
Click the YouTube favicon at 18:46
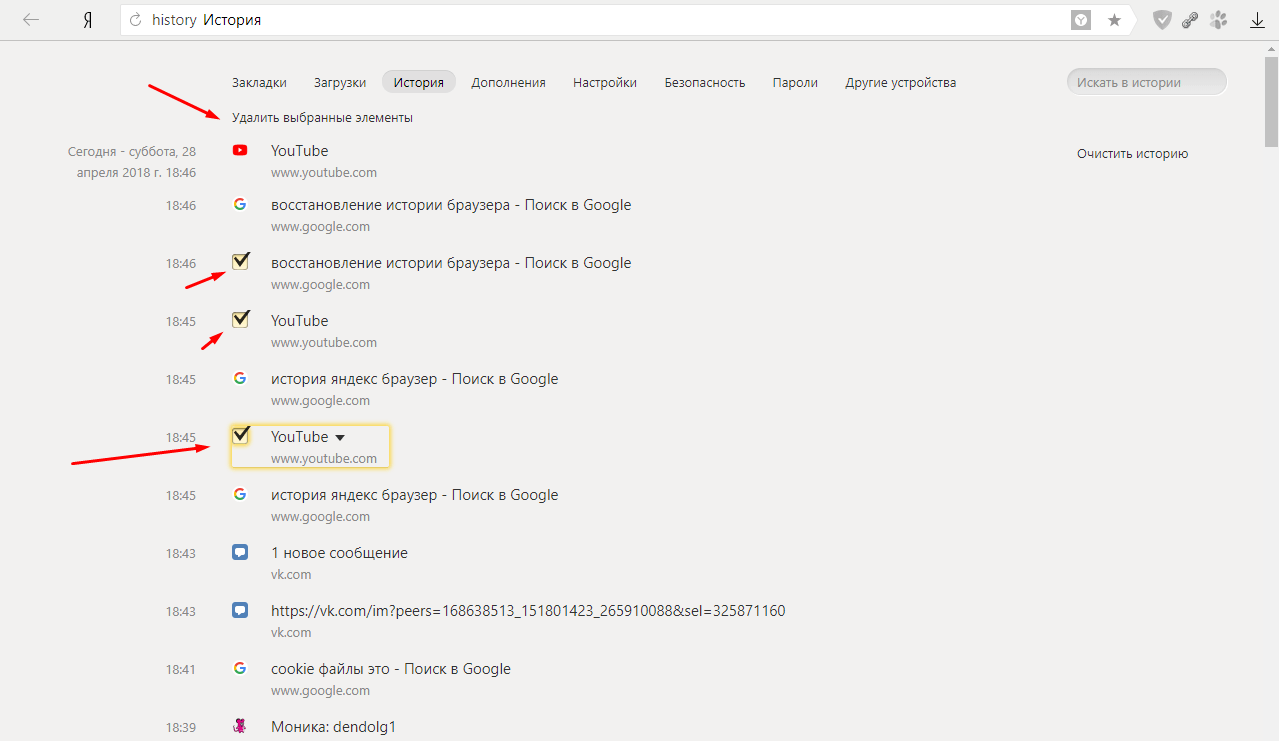[240, 151]
